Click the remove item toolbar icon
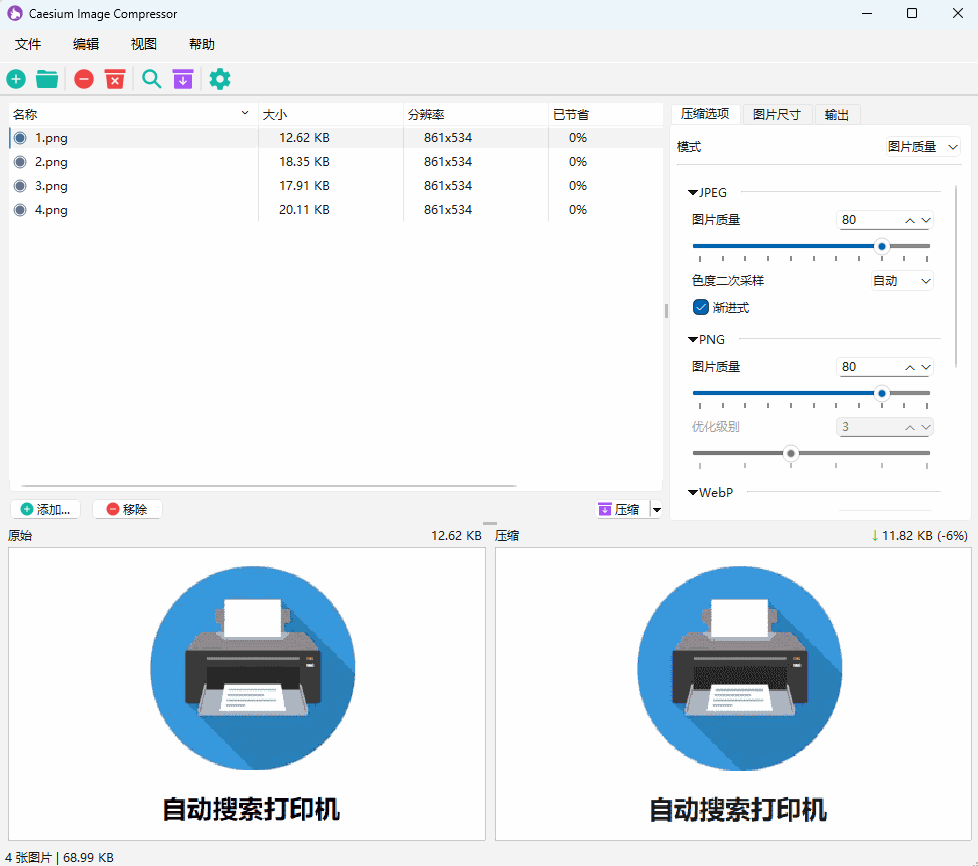 (x=83, y=78)
